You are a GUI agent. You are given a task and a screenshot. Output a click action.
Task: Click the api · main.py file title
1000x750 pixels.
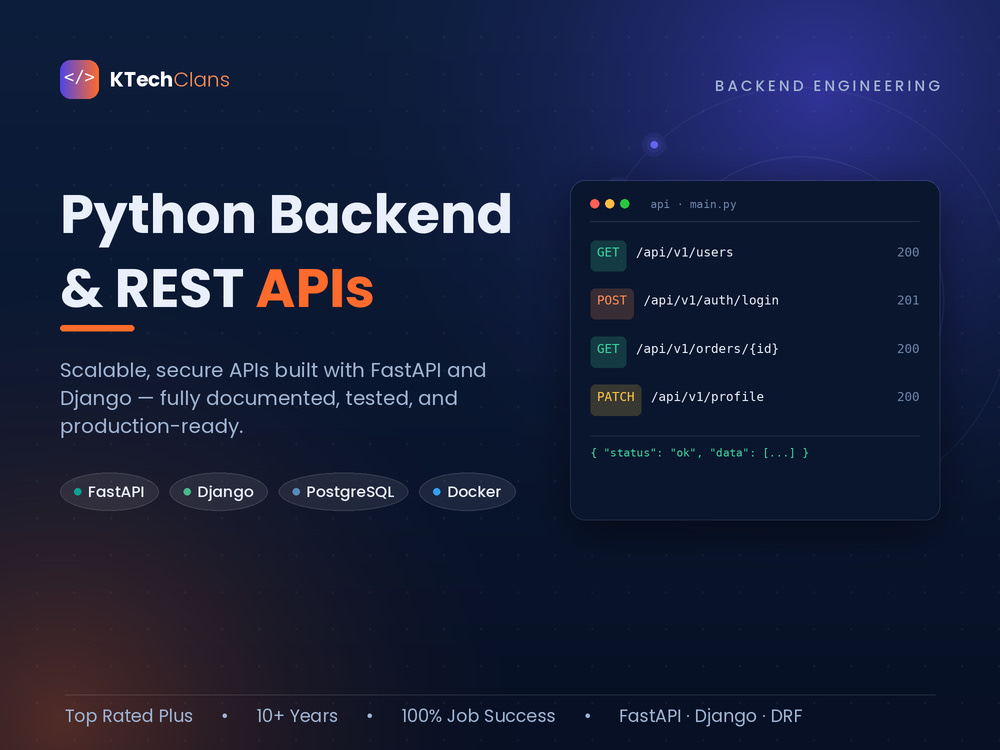click(693, 205)
